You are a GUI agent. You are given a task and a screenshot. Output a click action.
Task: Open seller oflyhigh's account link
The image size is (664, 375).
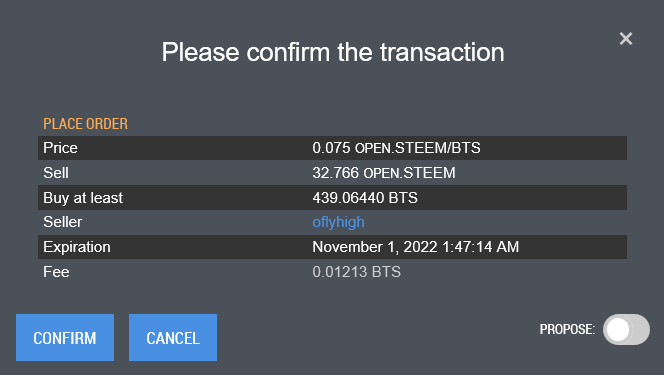(x=338, y=222)
